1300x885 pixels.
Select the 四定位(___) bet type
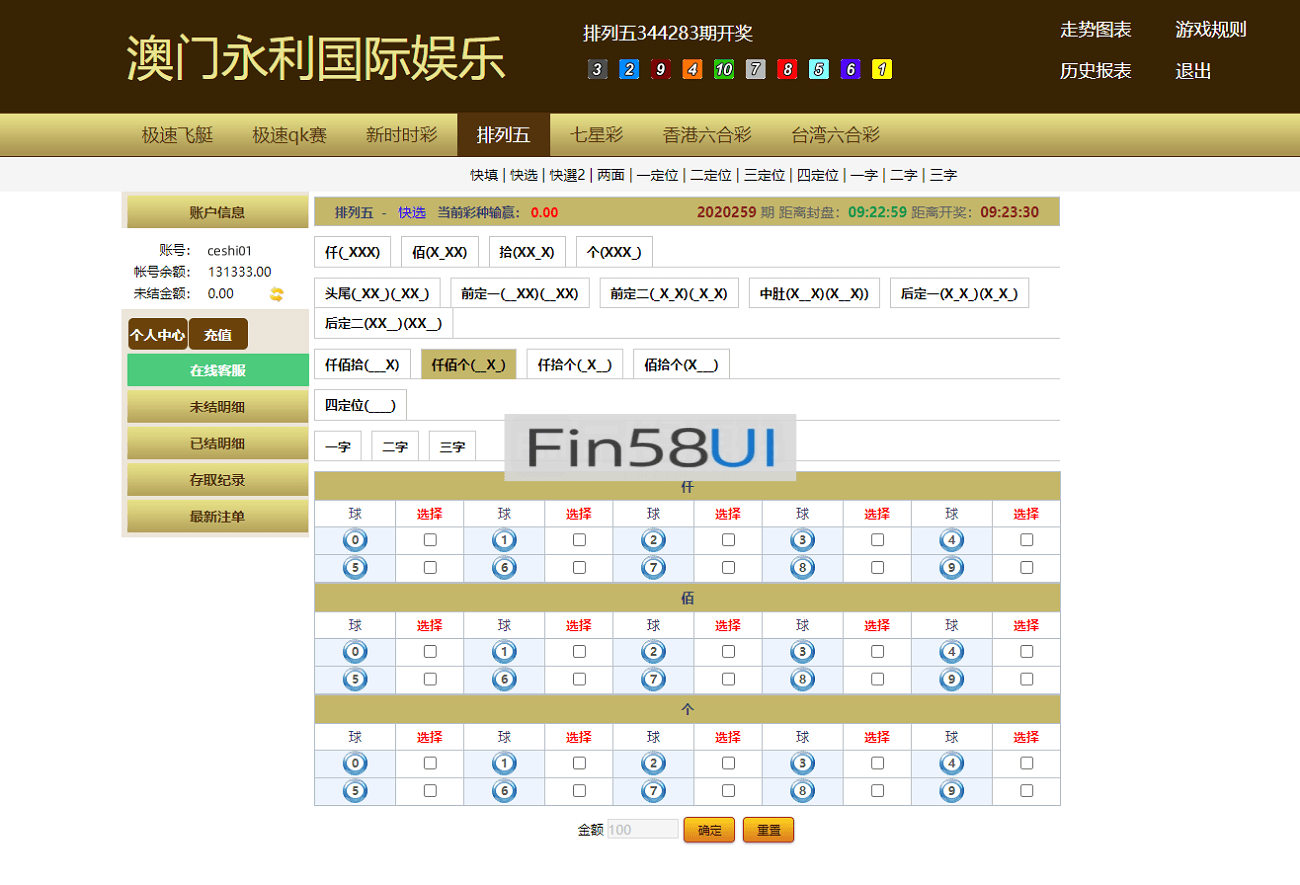coord(361,404)
